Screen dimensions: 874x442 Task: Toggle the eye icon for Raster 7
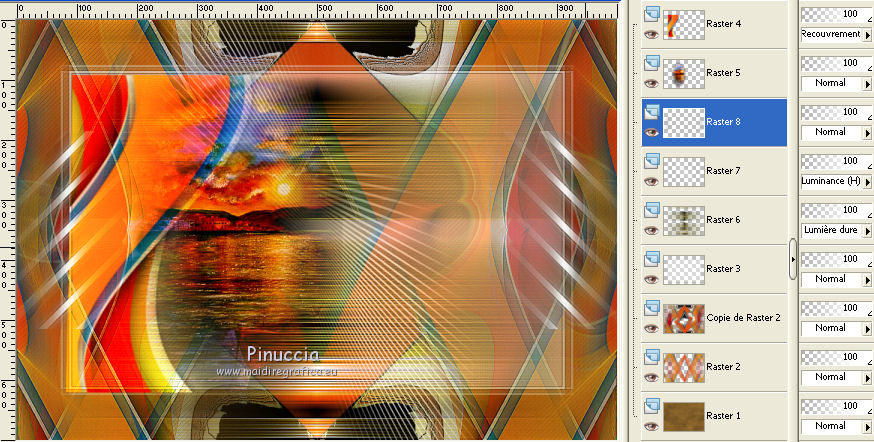coord(651,181)
